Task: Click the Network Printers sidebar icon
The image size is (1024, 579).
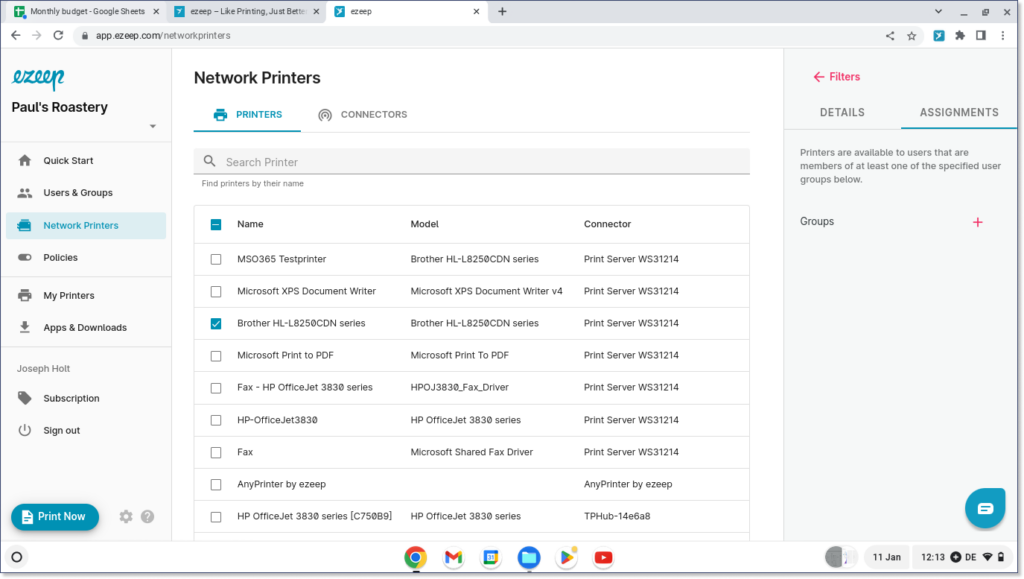Action: (24, 225)
